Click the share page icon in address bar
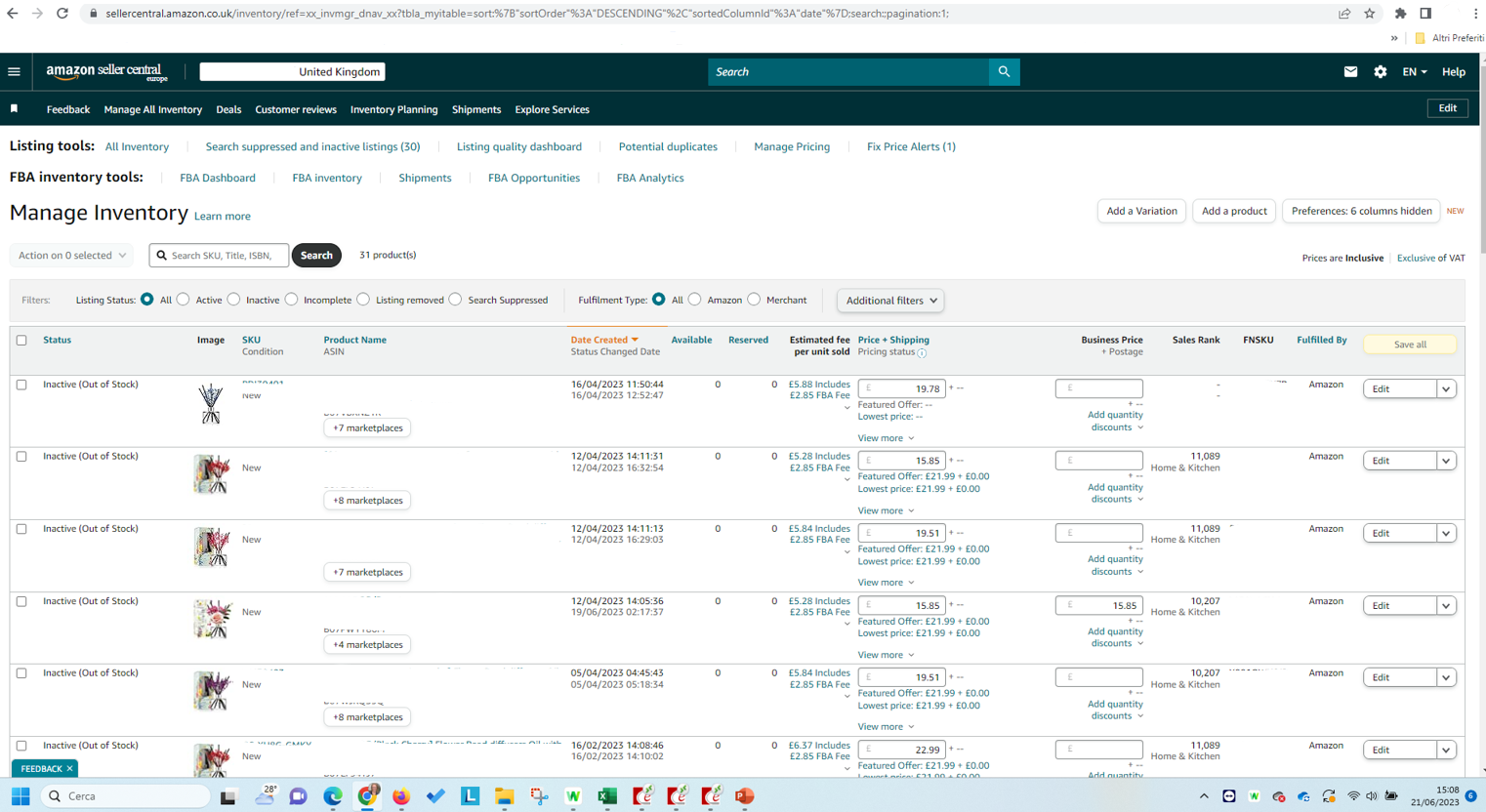Image resolution: width=1486 pixels, height=812 pixels. coord(1344,14)
